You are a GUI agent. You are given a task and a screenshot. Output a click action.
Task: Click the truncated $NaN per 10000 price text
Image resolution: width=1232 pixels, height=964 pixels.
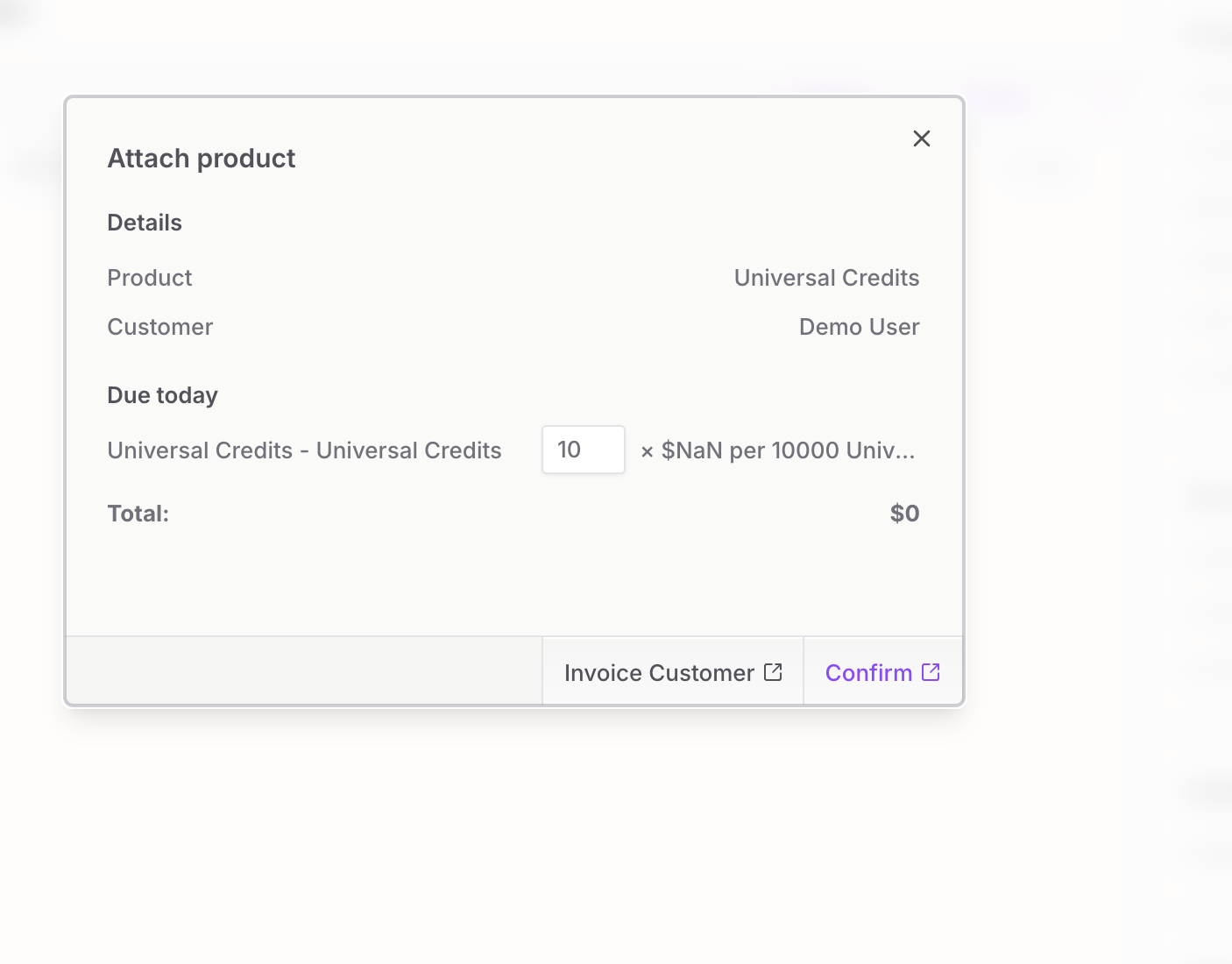coord(788,450)
